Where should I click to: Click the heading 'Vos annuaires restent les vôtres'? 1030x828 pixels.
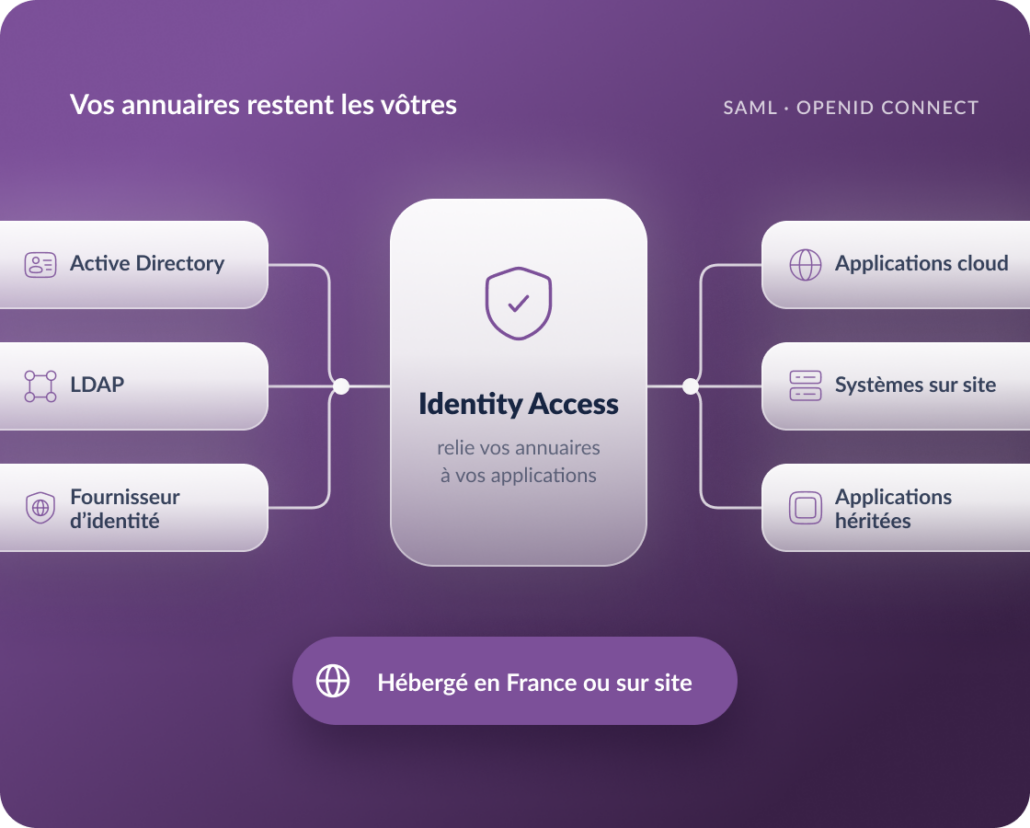tap(263, 105)
